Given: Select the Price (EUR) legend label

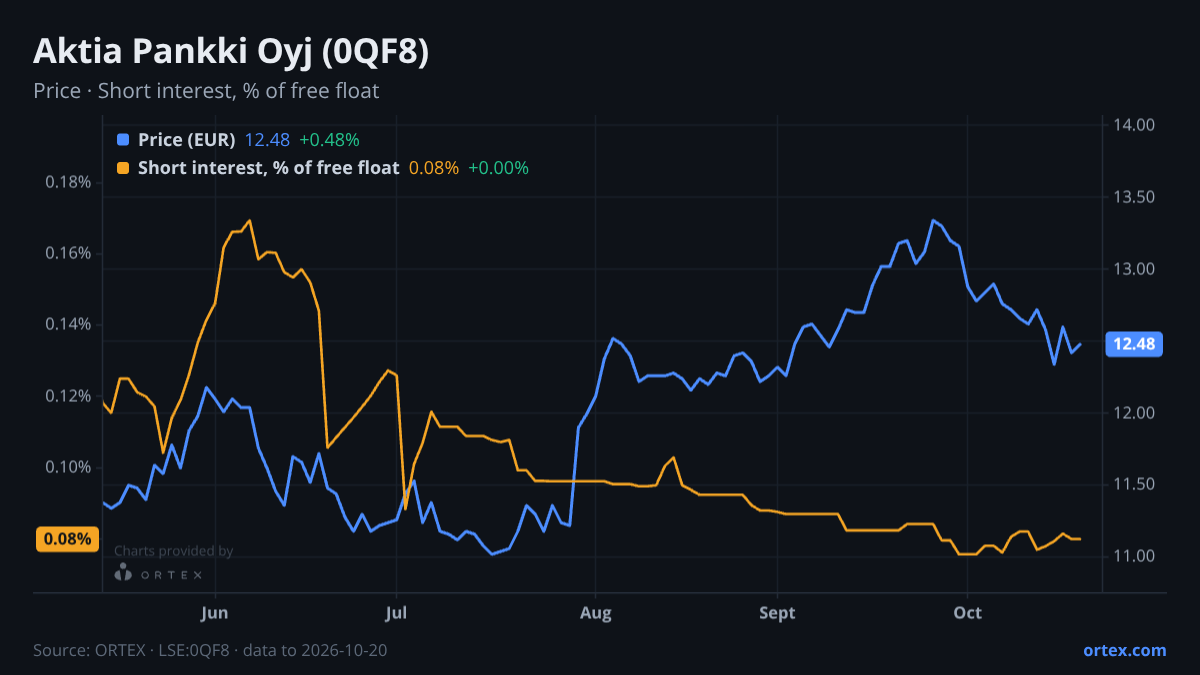Looking at the screenshot, I should [187, 140].
